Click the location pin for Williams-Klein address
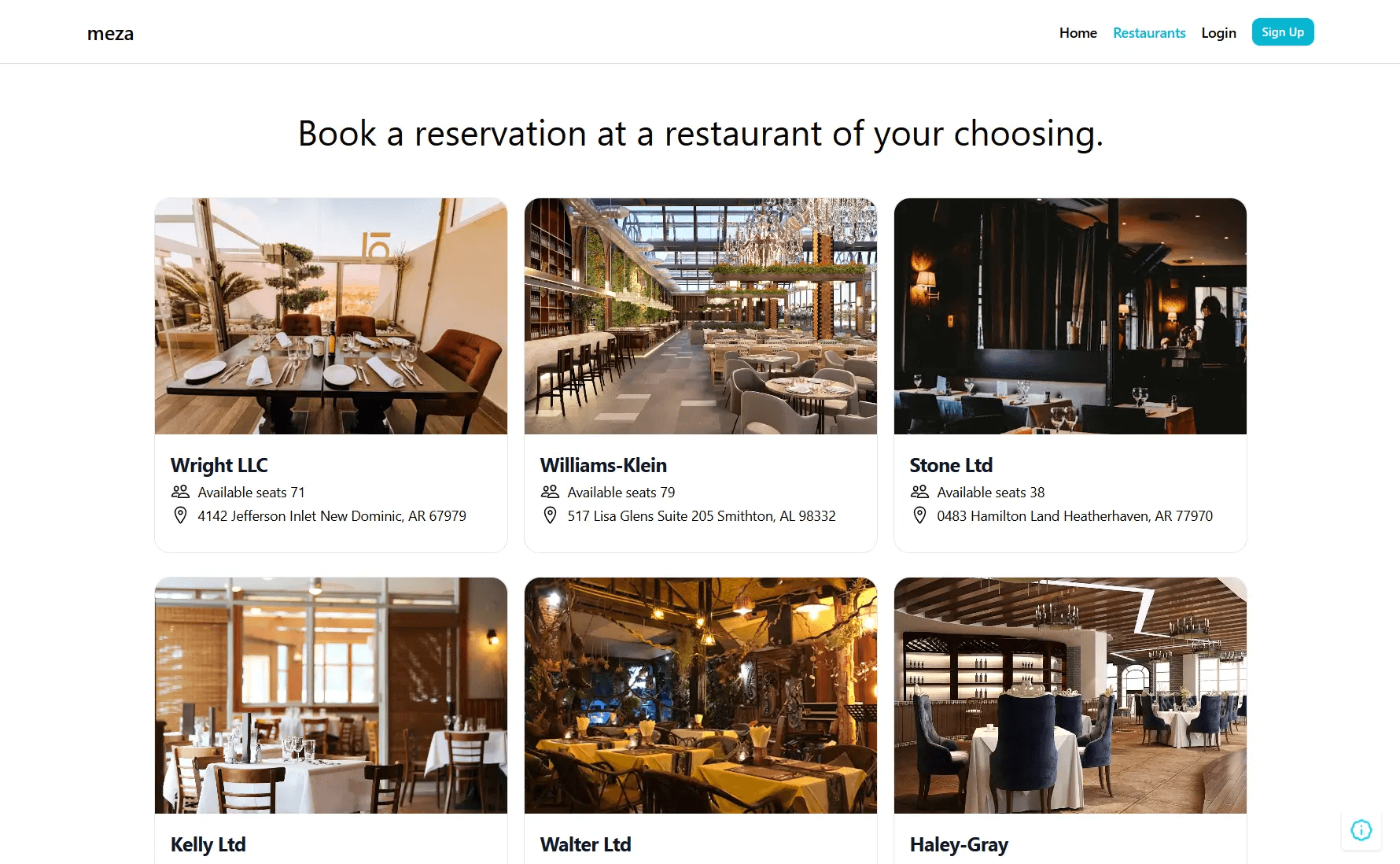 point(550,515)
